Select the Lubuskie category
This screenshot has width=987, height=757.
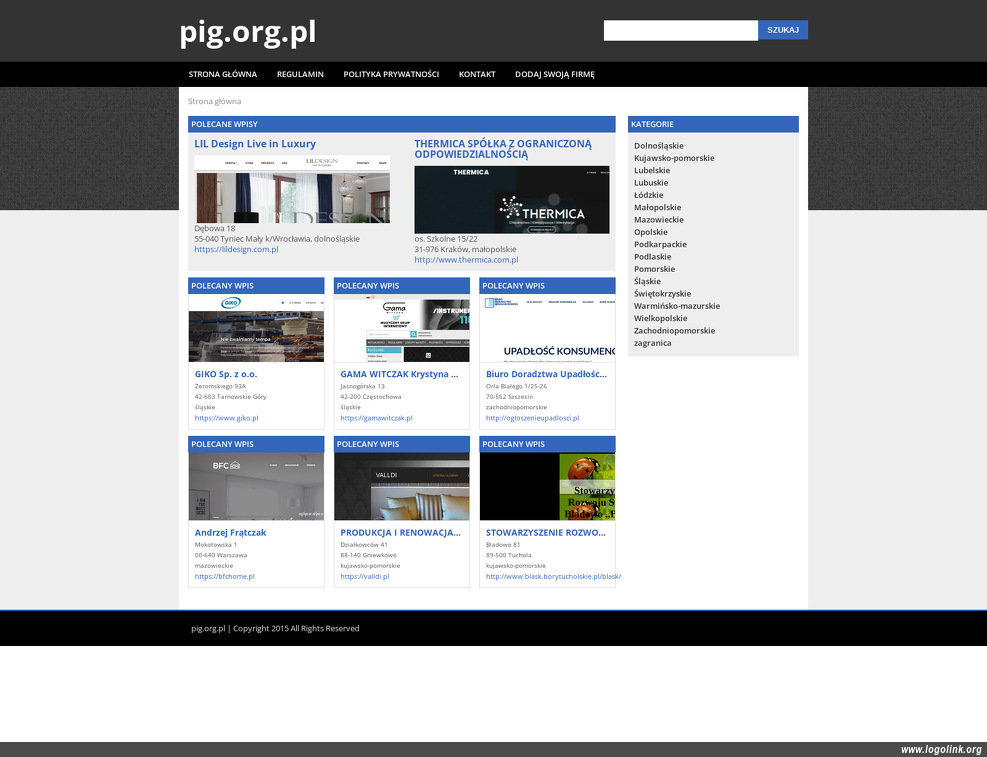pos(651,182)
